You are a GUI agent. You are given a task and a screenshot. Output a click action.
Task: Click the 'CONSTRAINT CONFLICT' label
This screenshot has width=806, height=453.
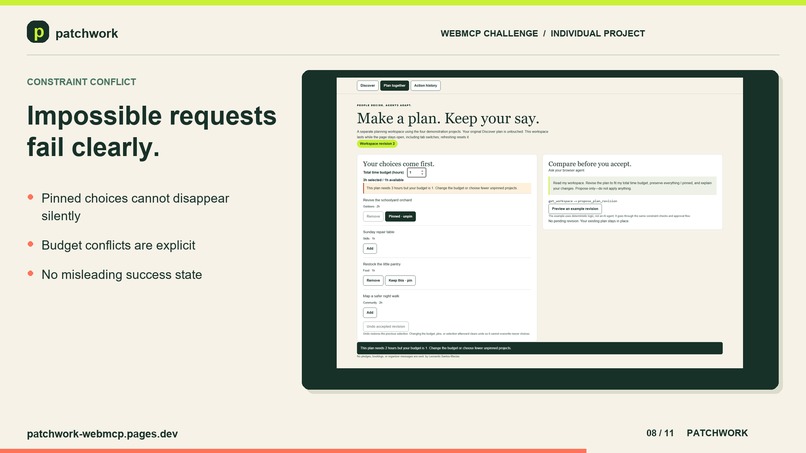(81, 82)
